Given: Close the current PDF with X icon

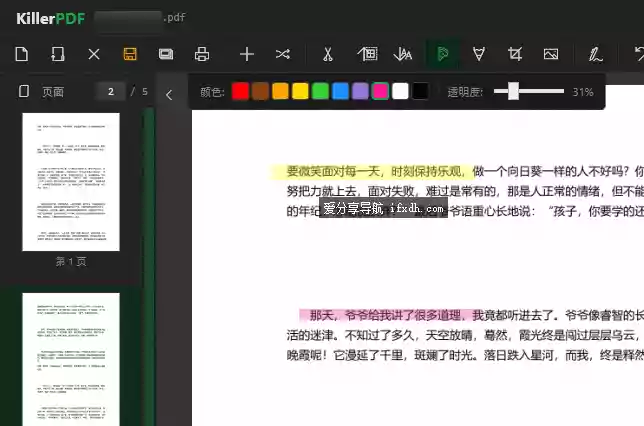Looking at the screenshot, I should tap(94, 54).
